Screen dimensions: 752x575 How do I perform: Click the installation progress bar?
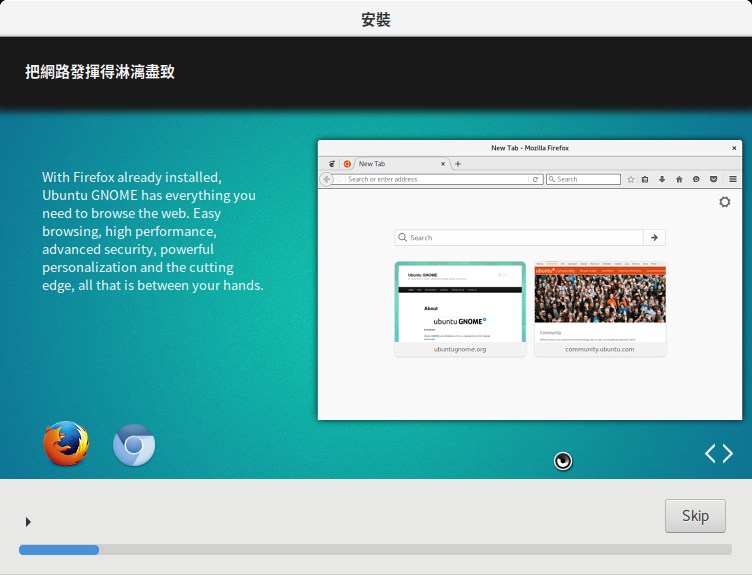[x=375, y=549]
